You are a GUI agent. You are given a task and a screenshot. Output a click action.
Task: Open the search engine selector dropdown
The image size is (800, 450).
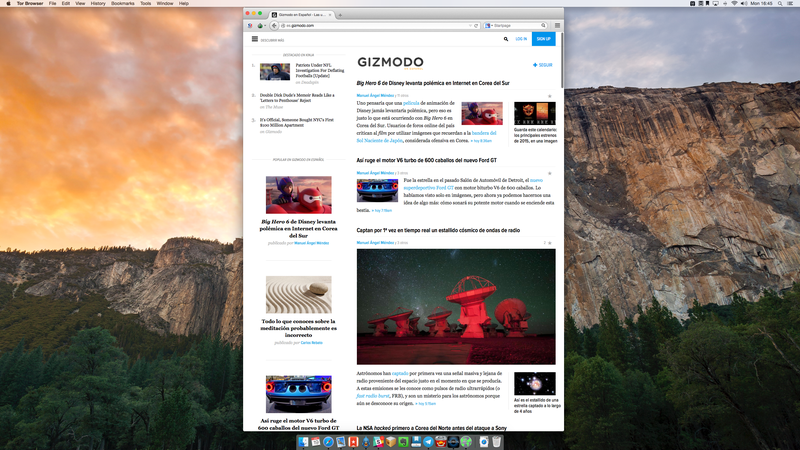(488, 26)
